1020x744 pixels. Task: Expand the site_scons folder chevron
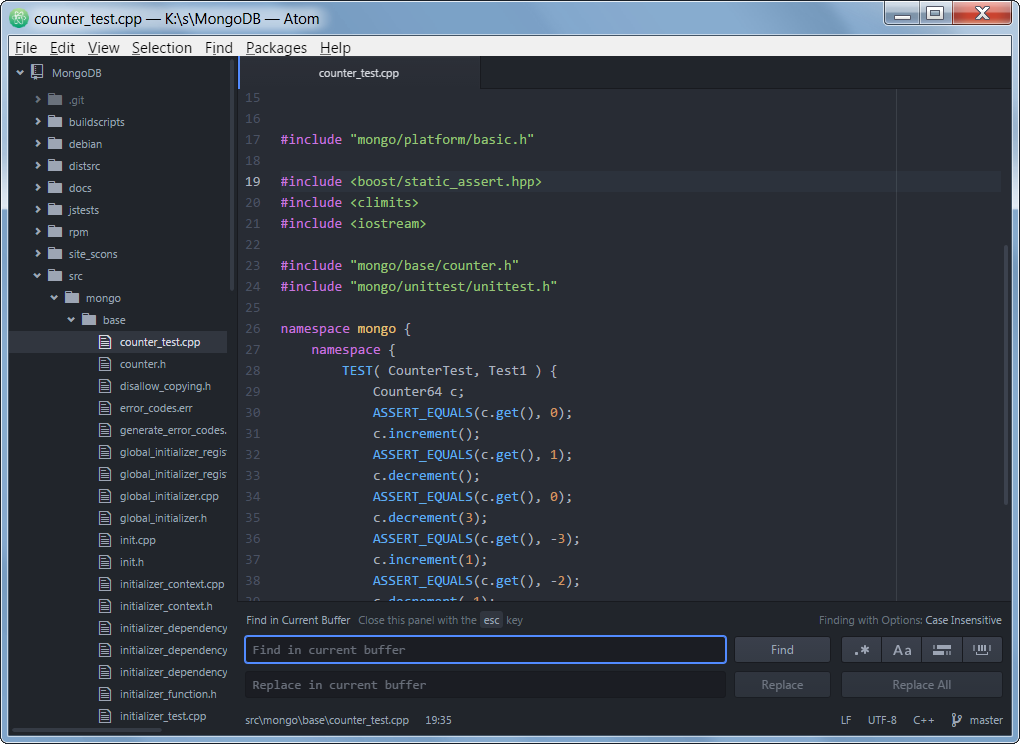pyautogui.click(x=38, y=254)
